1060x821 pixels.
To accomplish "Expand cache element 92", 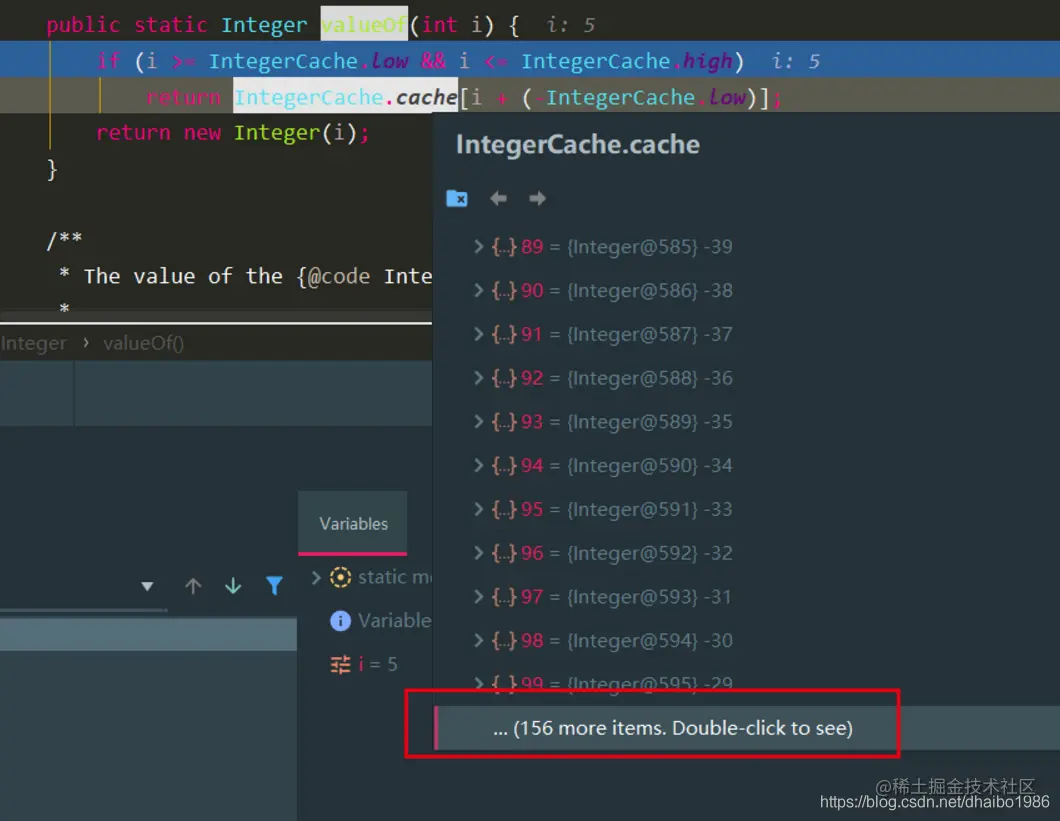I will click(479, 377).
